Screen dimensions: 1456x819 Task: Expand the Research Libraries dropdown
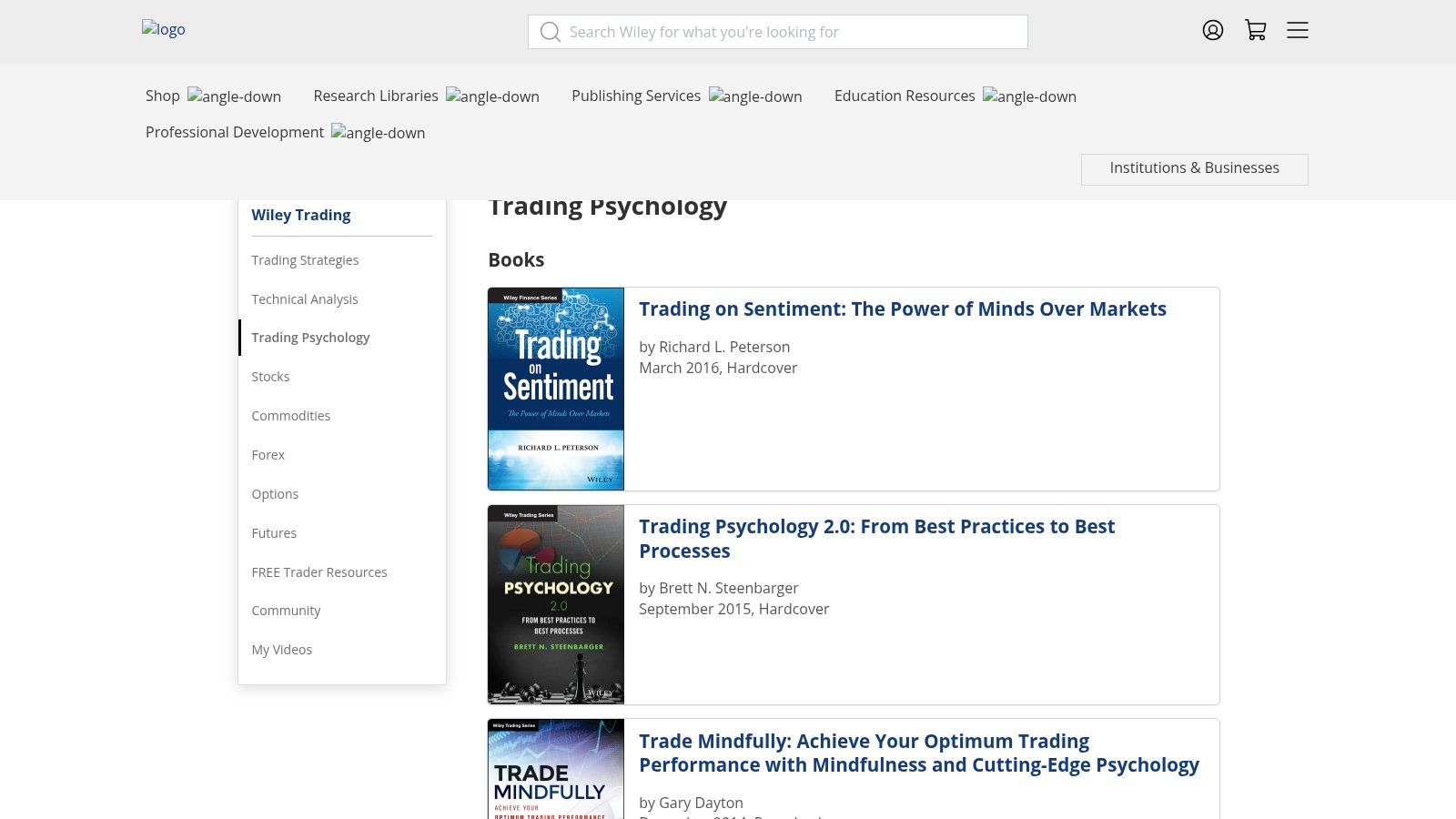point(426,96)
